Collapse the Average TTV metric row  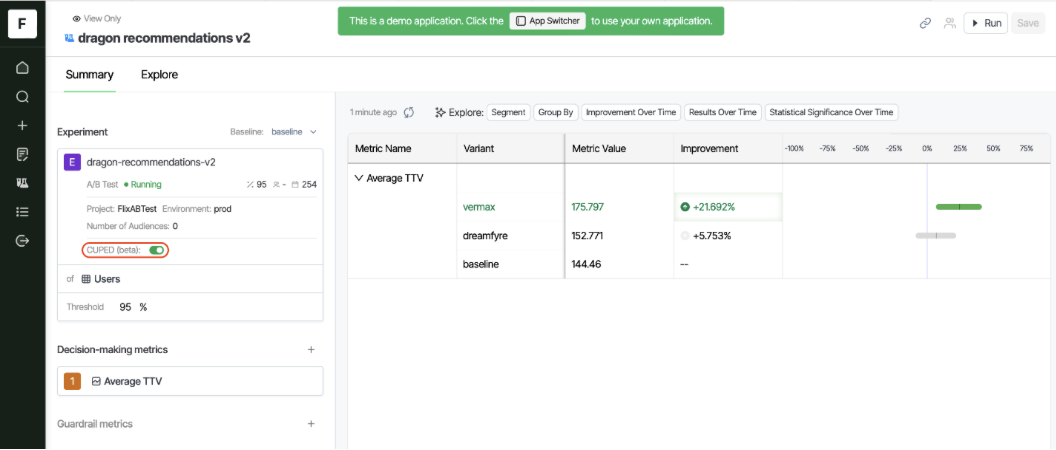click(x=359, y=178)
